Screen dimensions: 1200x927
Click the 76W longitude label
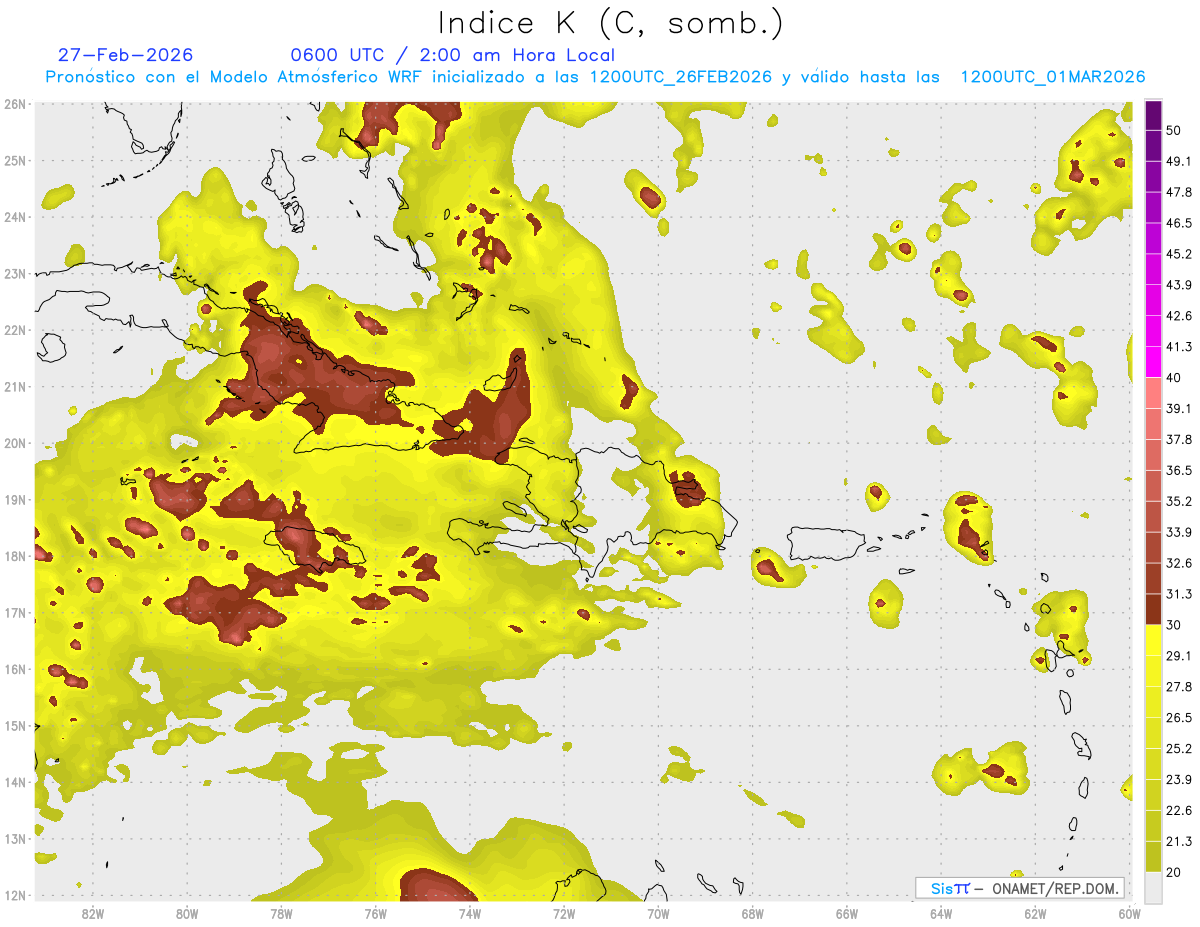[376, 913]
